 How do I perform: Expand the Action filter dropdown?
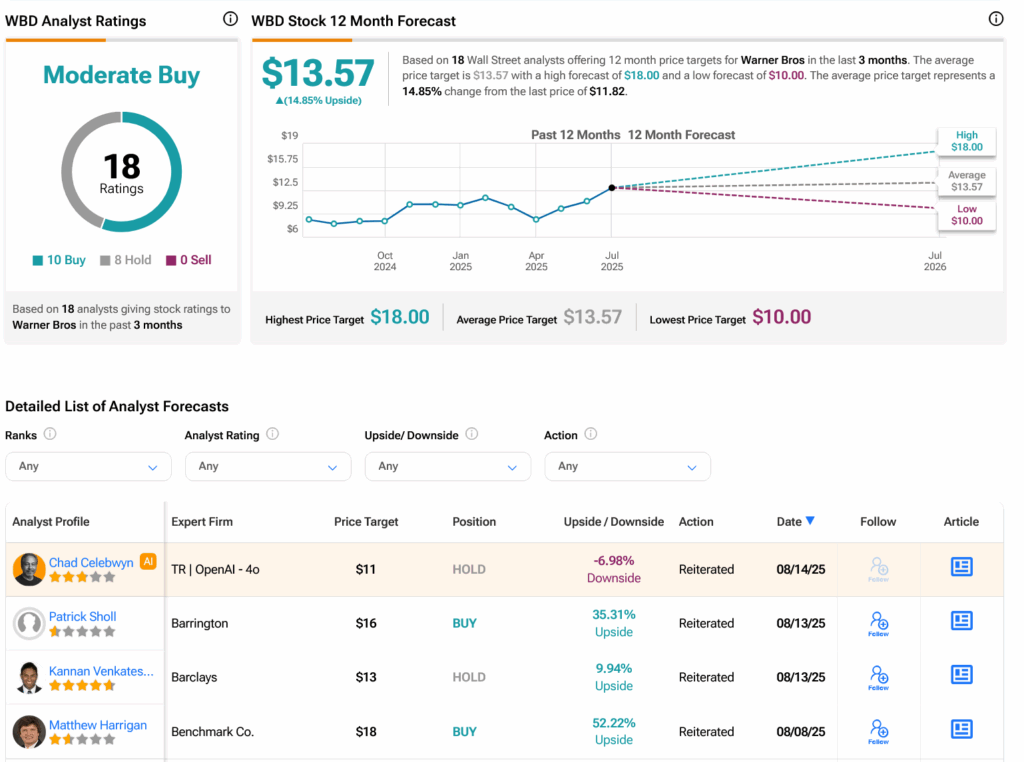(x=627, y=466)
